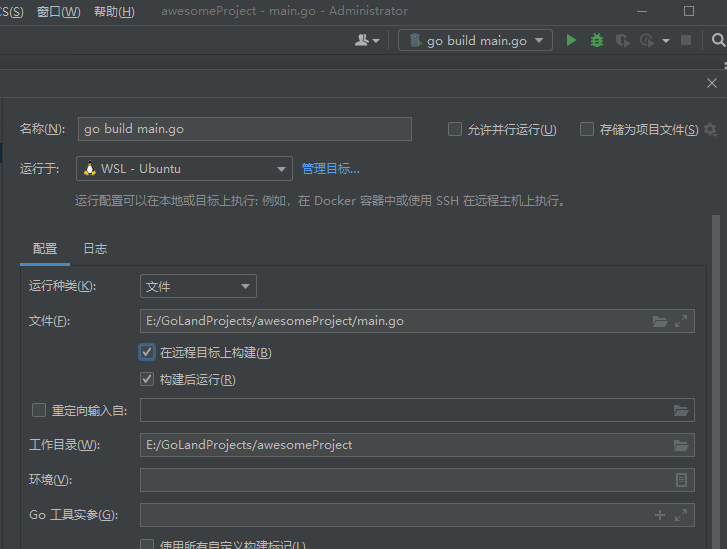Open the 帮助(H) menu

[114, 12]
